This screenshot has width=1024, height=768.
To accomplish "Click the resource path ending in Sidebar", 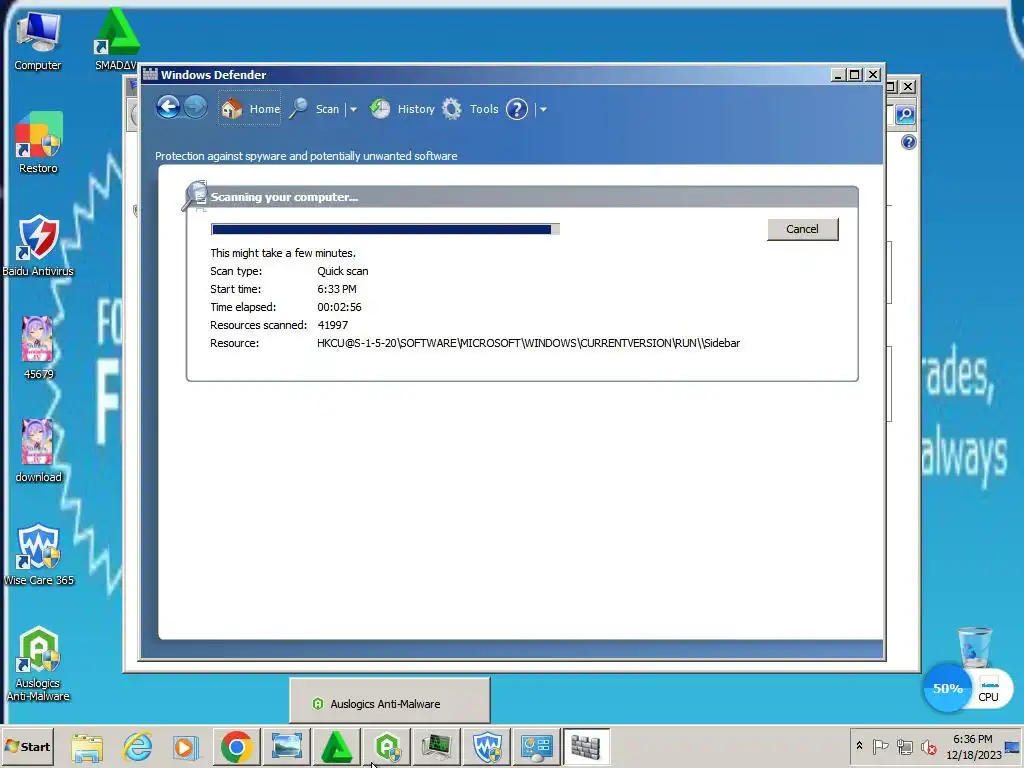I will [528, 344].
